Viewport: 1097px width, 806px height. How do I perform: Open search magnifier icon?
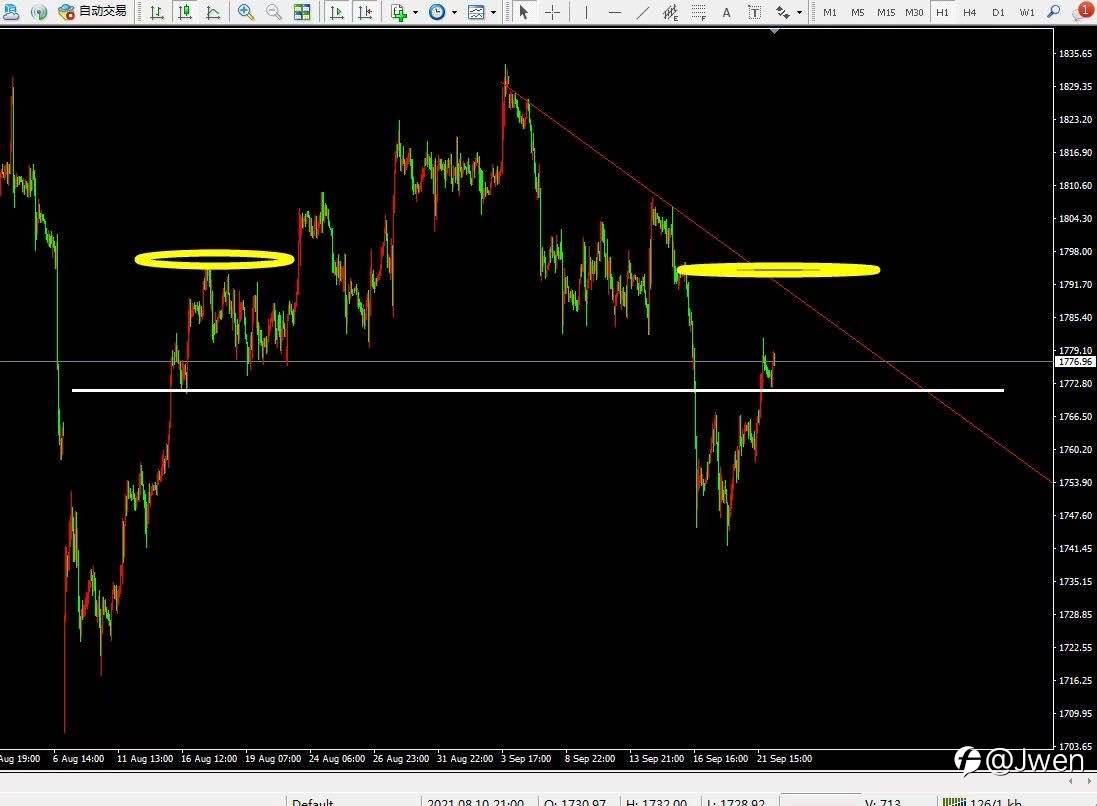coord(1054,11)
